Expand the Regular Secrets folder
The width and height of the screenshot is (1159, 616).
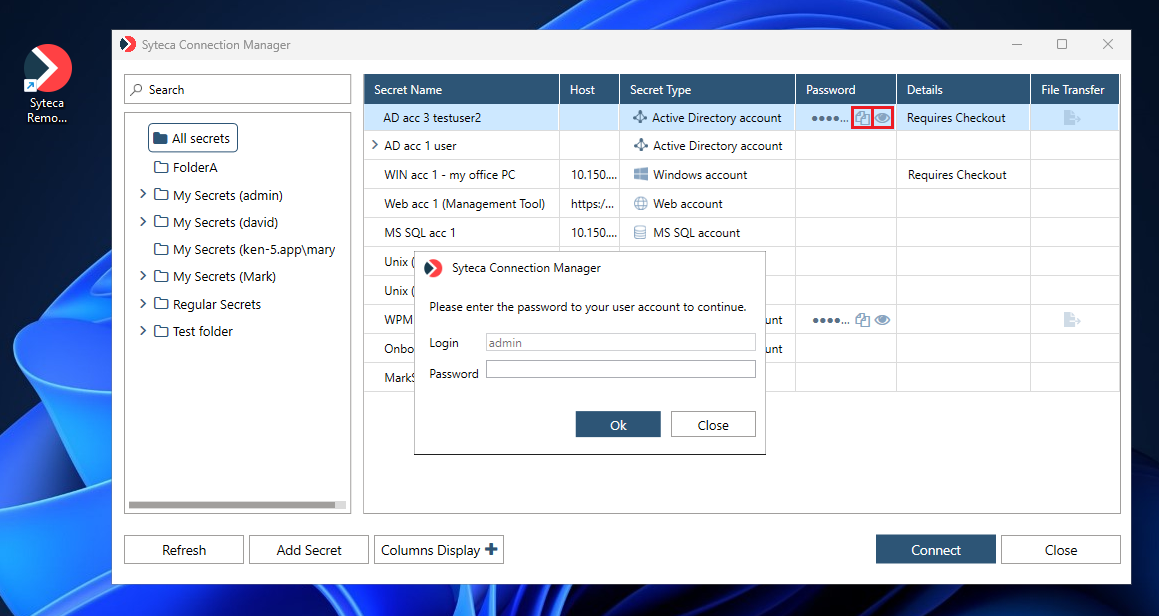point(143,304)
